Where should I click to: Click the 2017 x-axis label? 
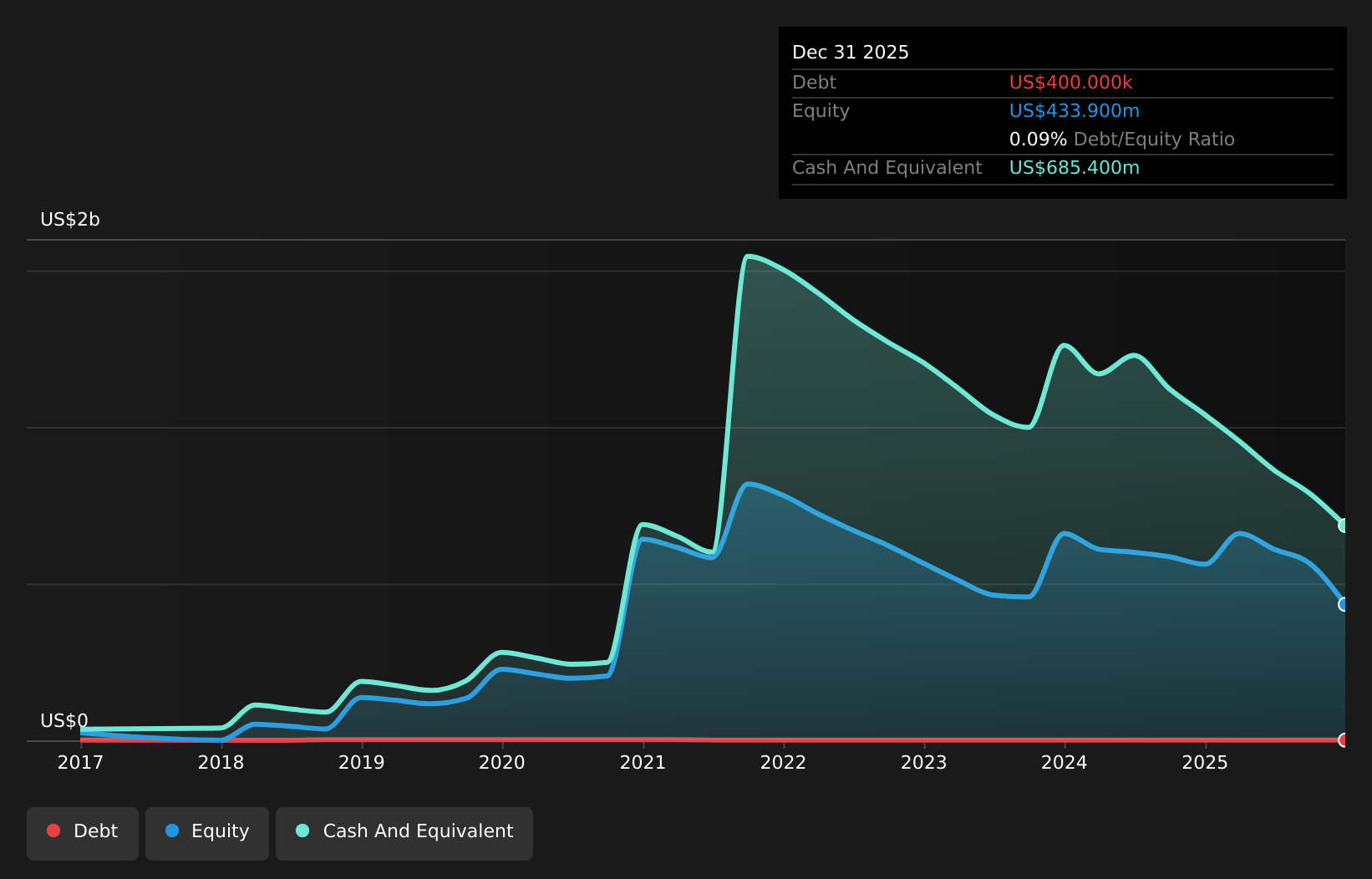(x=80, y=763)
